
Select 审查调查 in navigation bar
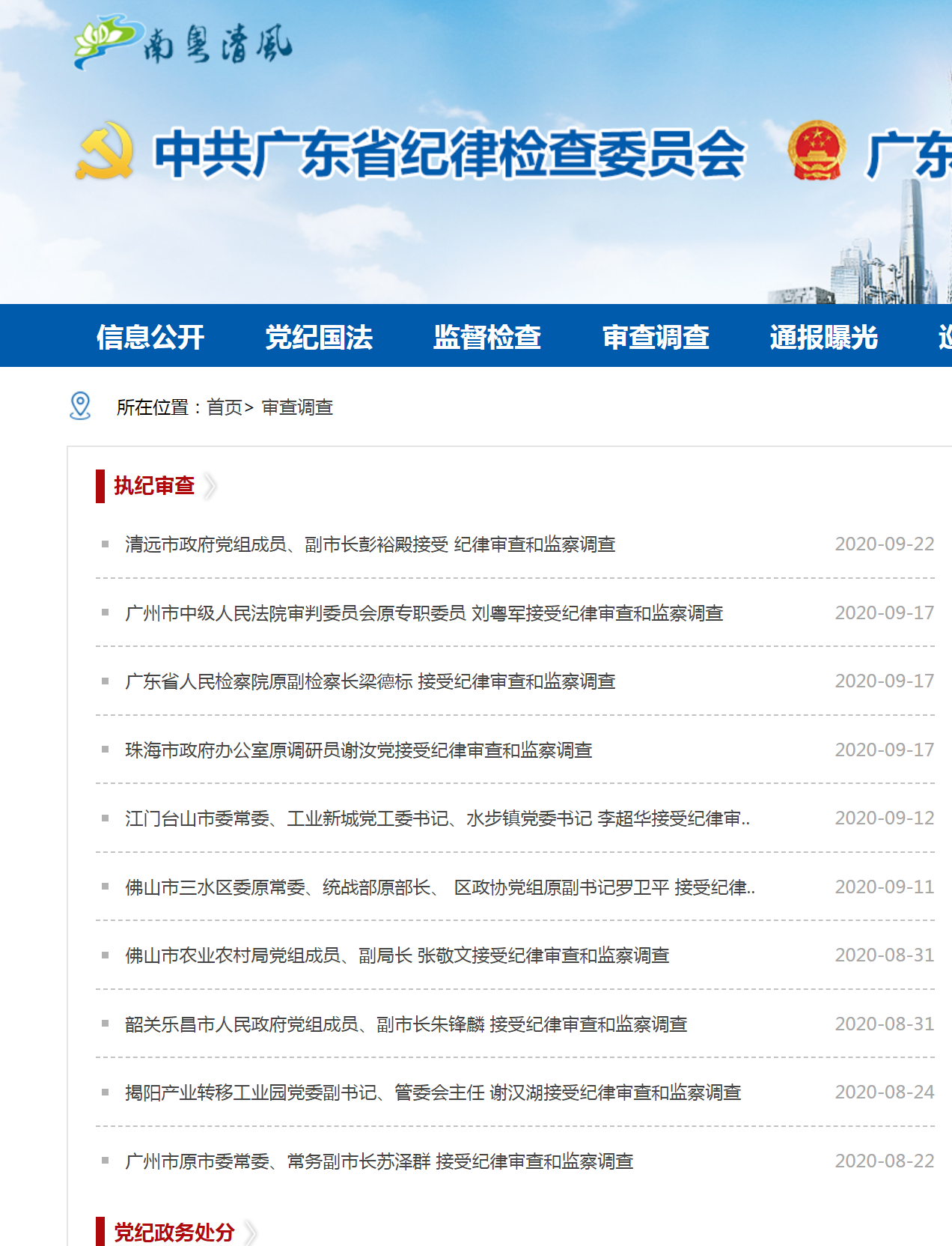pos(656,337)
